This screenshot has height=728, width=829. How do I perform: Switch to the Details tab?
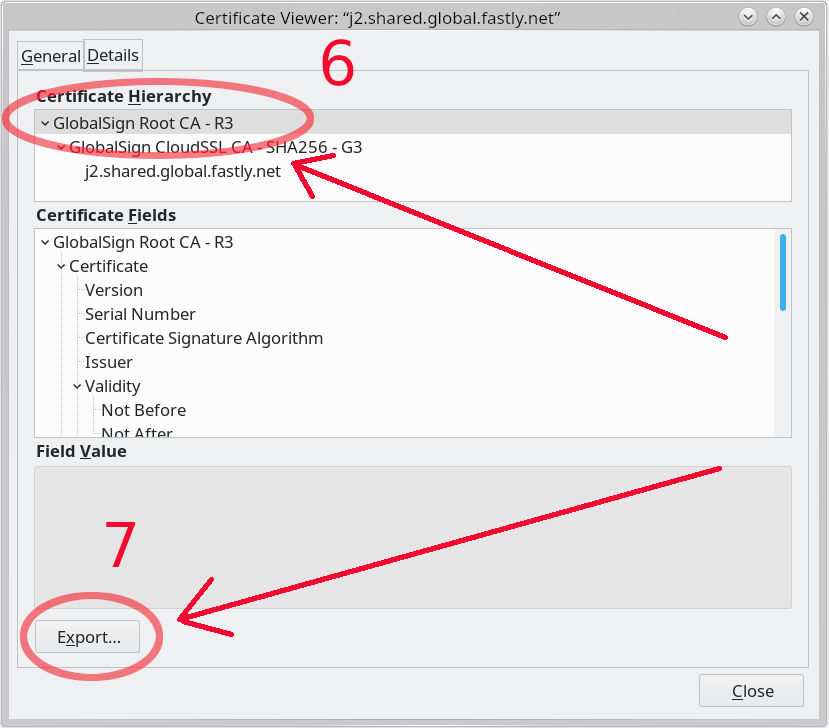click(x=113, y=55)
